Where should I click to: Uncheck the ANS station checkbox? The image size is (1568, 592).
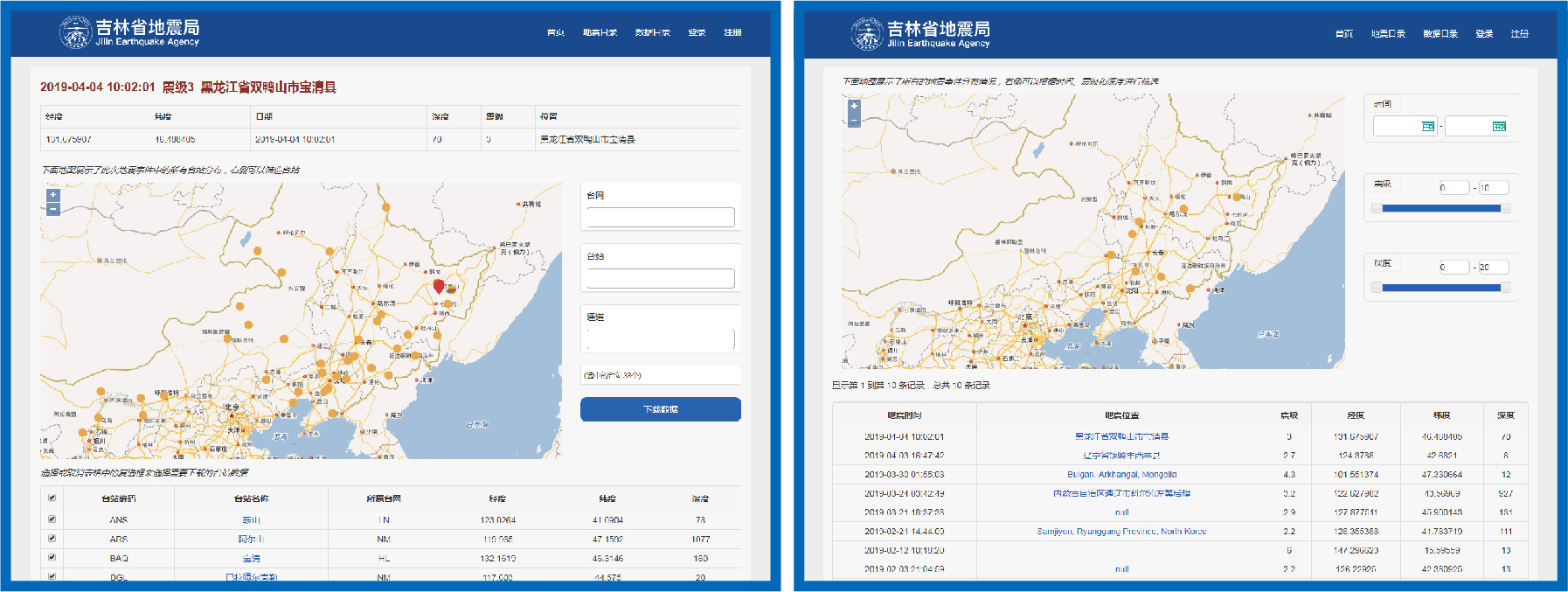pyautogui.click(x=52, y=519)
